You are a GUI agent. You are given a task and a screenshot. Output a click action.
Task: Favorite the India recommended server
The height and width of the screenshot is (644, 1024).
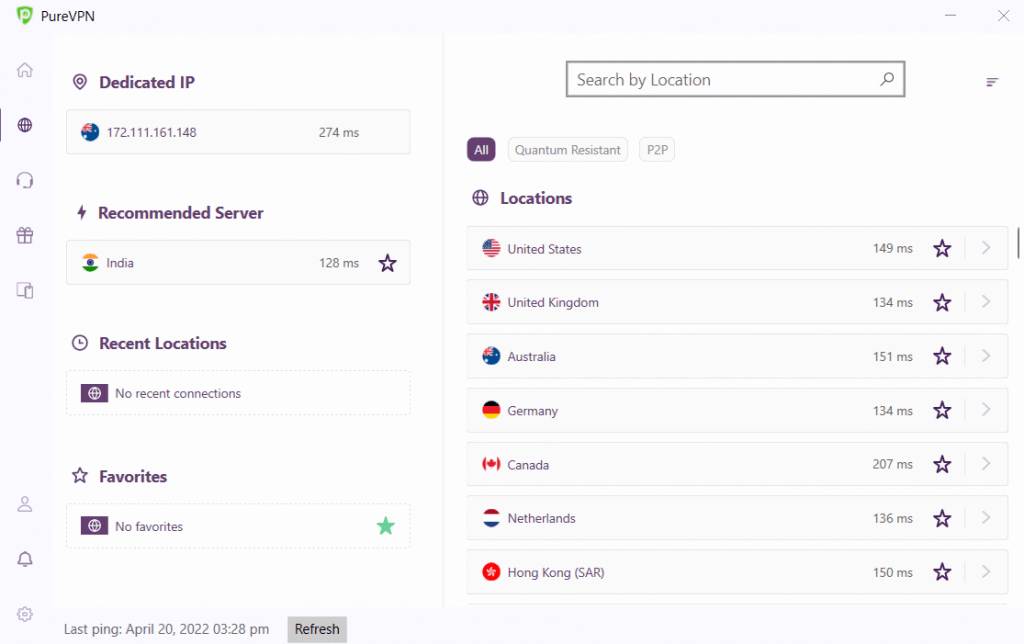coord(387,263)
